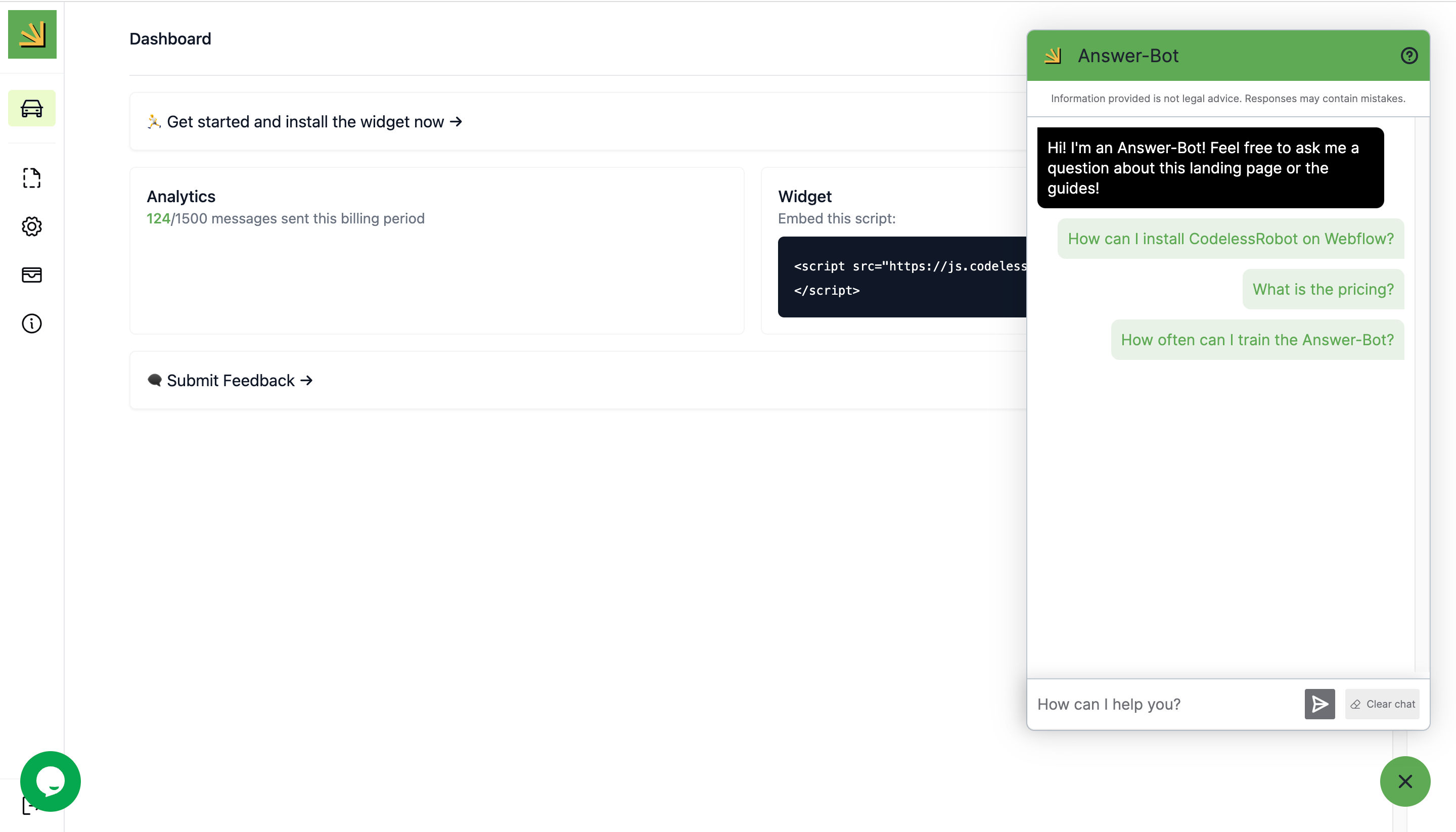This screenshot has height=832, width=1456.
Task: Select 'What is the pricing?' suggestion
Action: pyautogui.click(x=1324, y=289)
